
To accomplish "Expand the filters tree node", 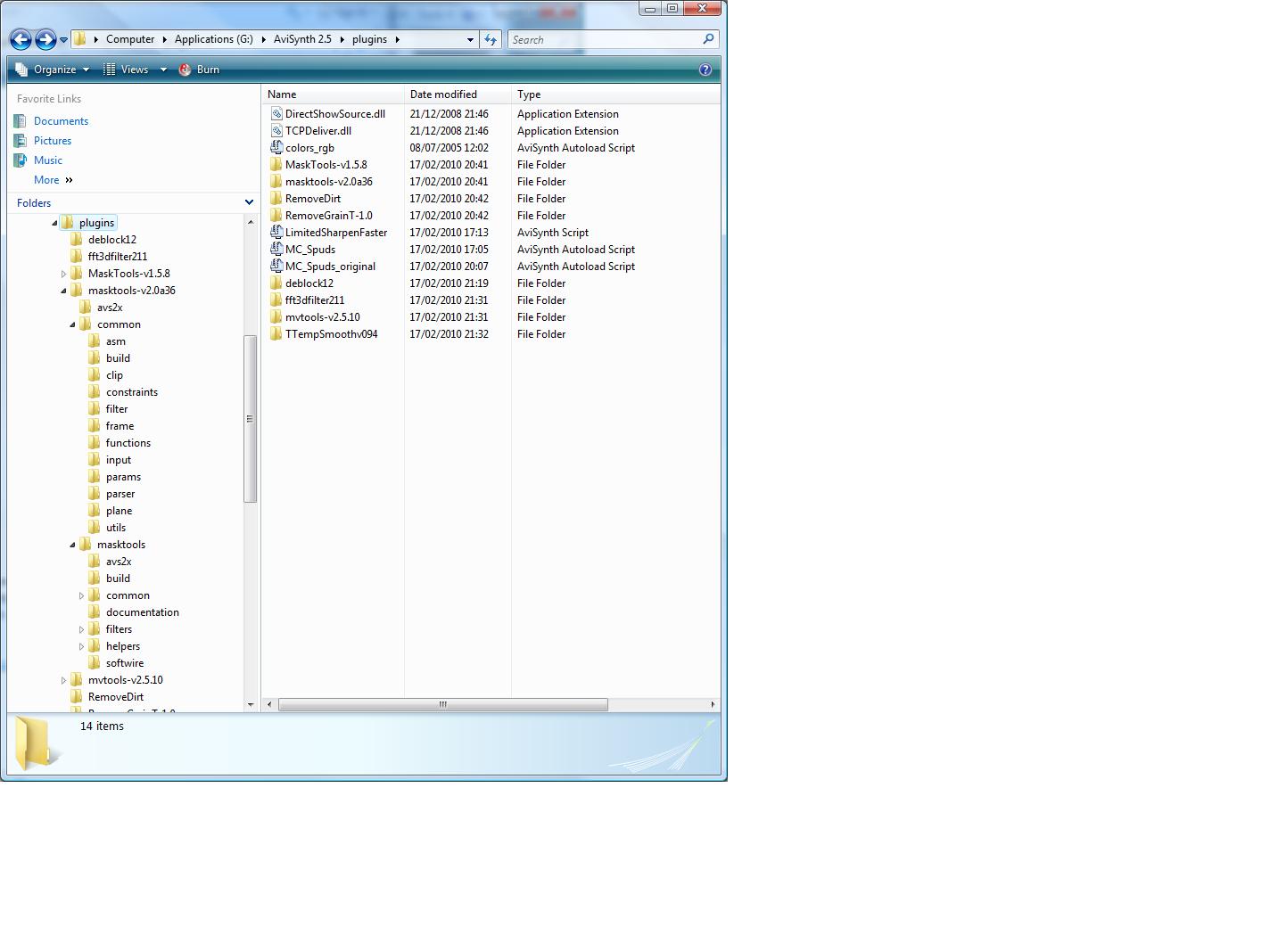I will coord(81,629).
